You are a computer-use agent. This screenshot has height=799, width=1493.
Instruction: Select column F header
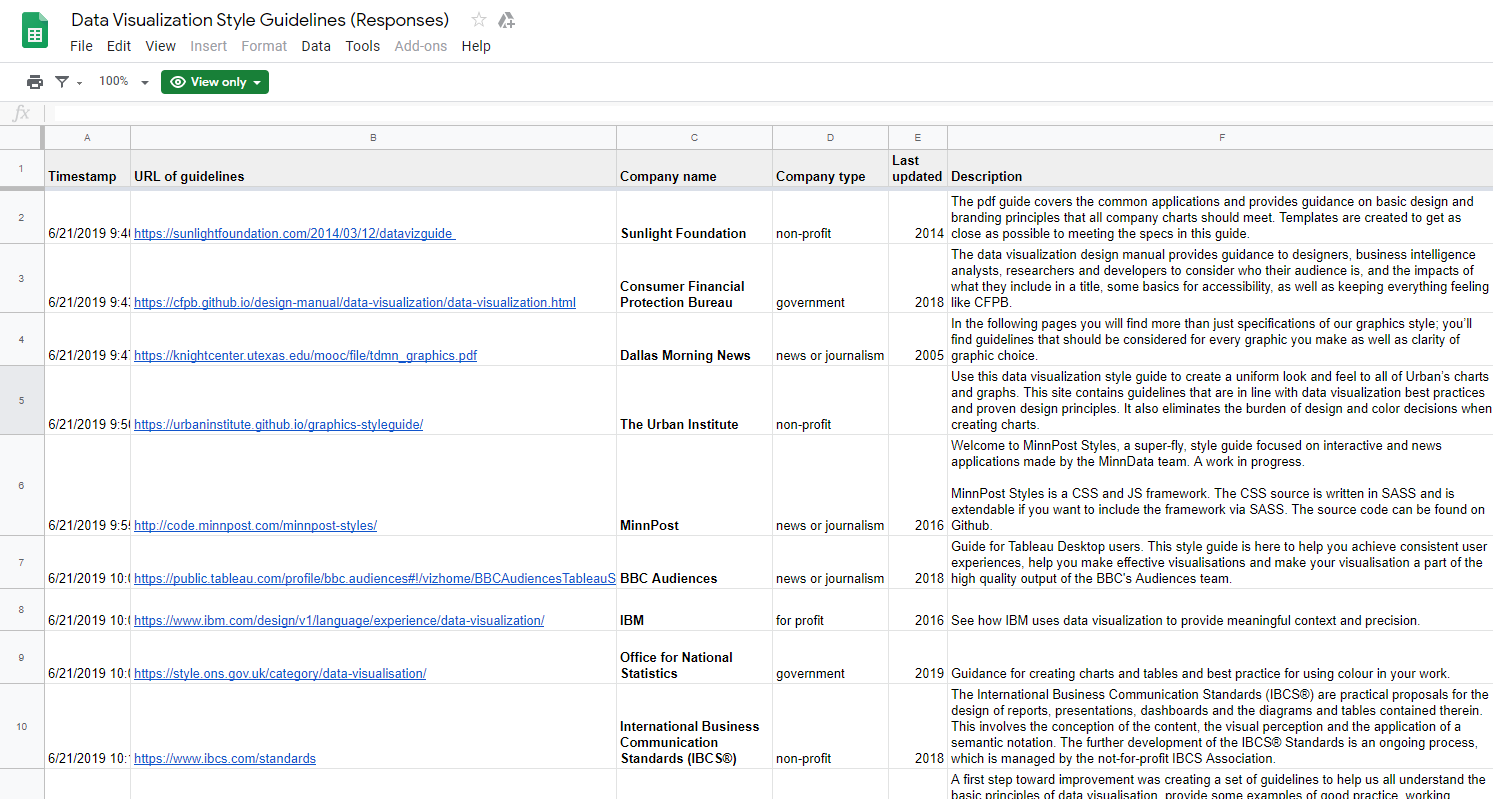(x=1221, y=137)
